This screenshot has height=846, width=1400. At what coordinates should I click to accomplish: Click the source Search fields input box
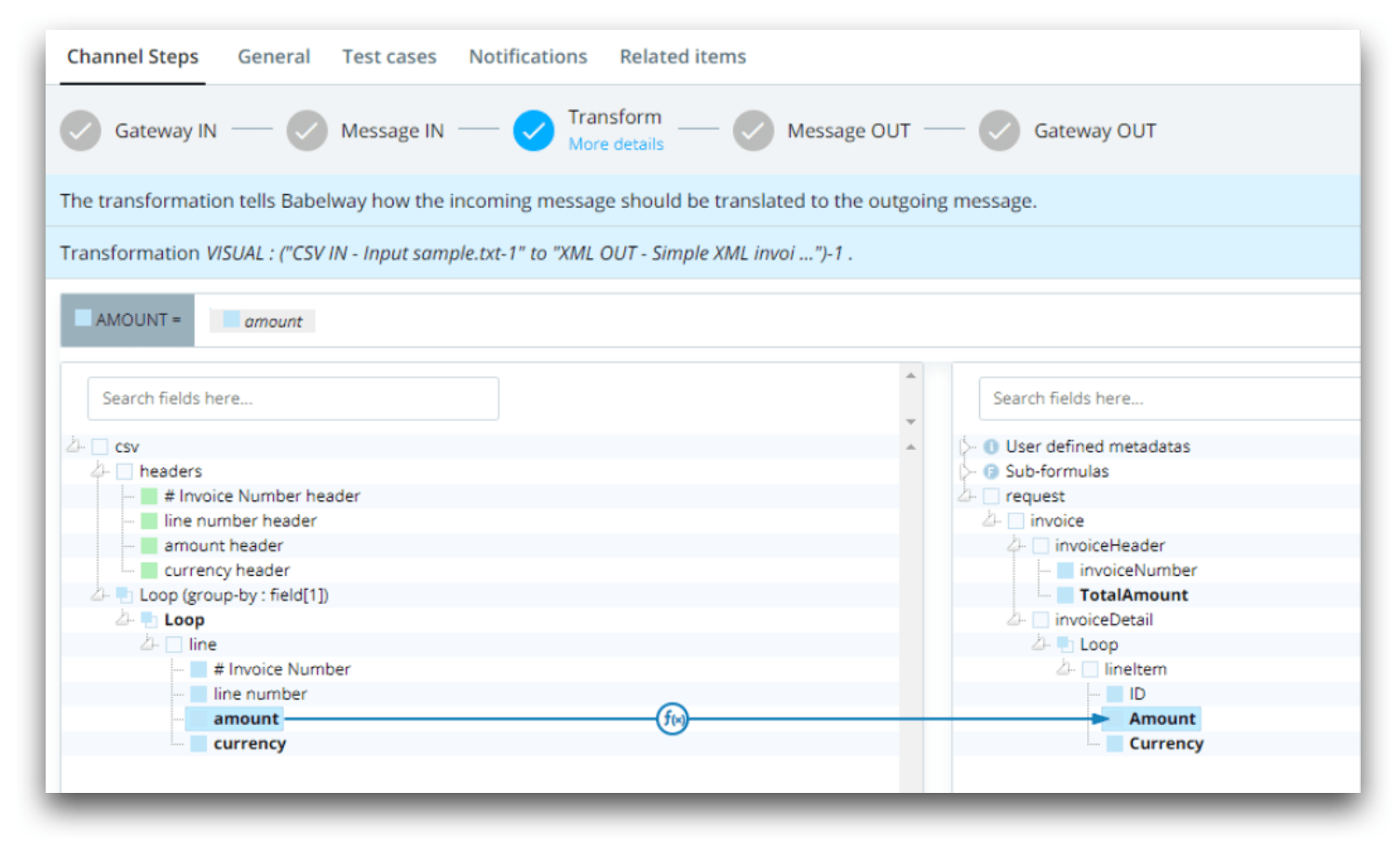pyautogui.click(x=292, y=399)
